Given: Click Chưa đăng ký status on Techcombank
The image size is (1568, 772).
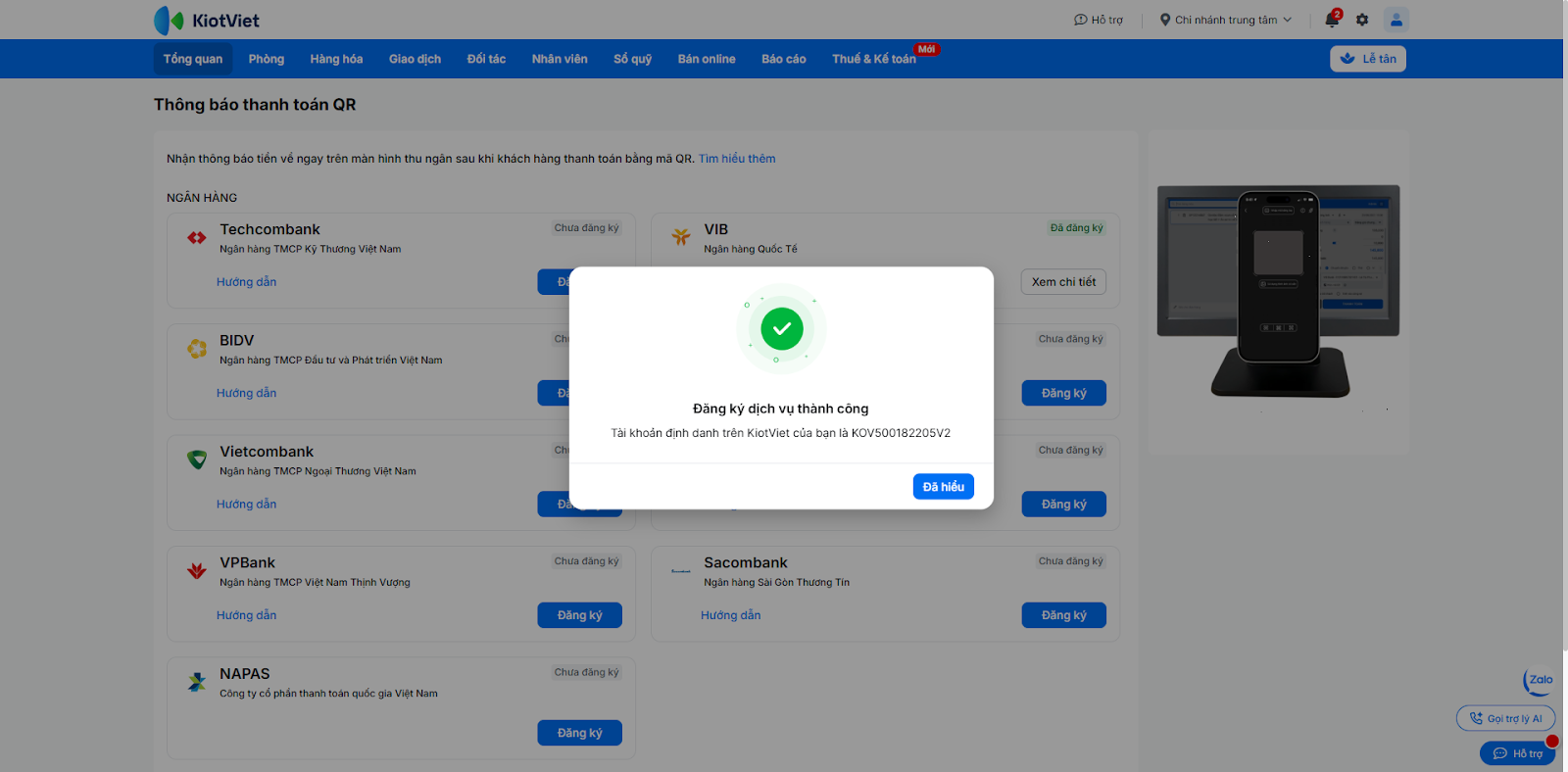Looking at the screenshot, I should click(587, 228).
